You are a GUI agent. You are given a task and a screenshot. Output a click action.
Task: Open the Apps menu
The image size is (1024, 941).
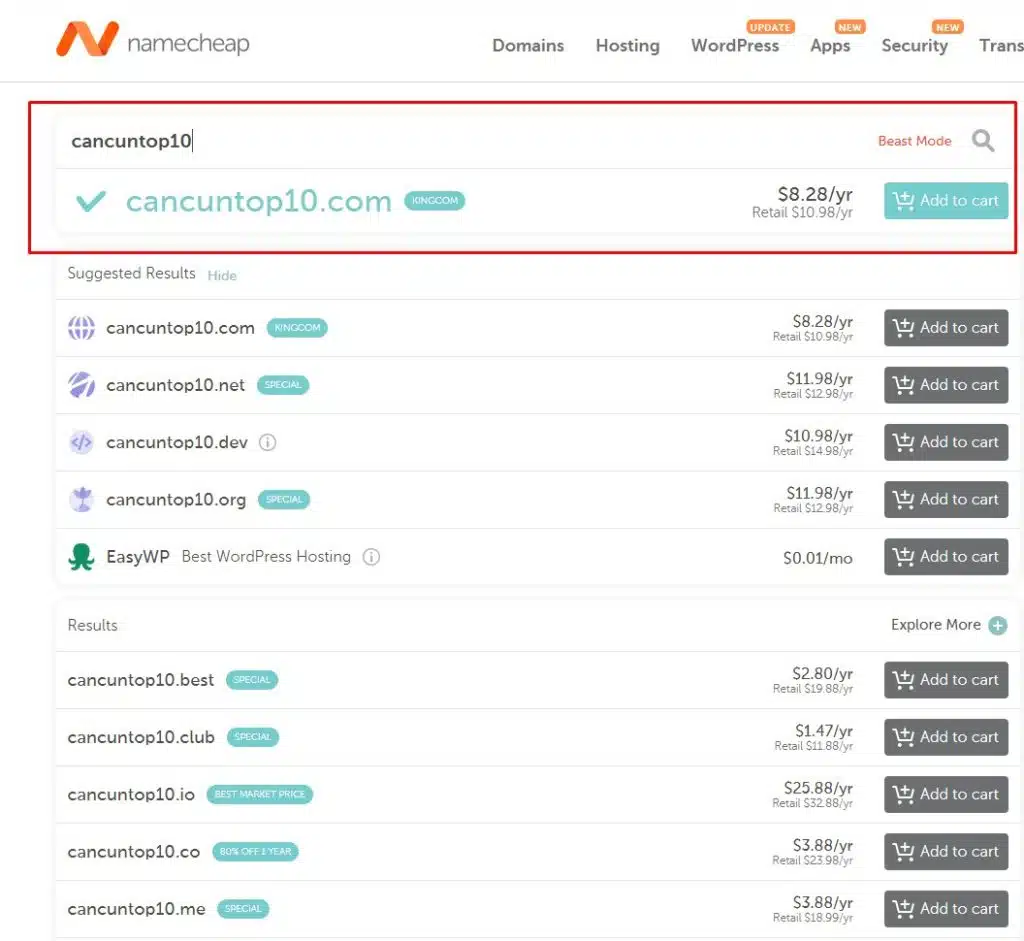click(x=830, y=46)
